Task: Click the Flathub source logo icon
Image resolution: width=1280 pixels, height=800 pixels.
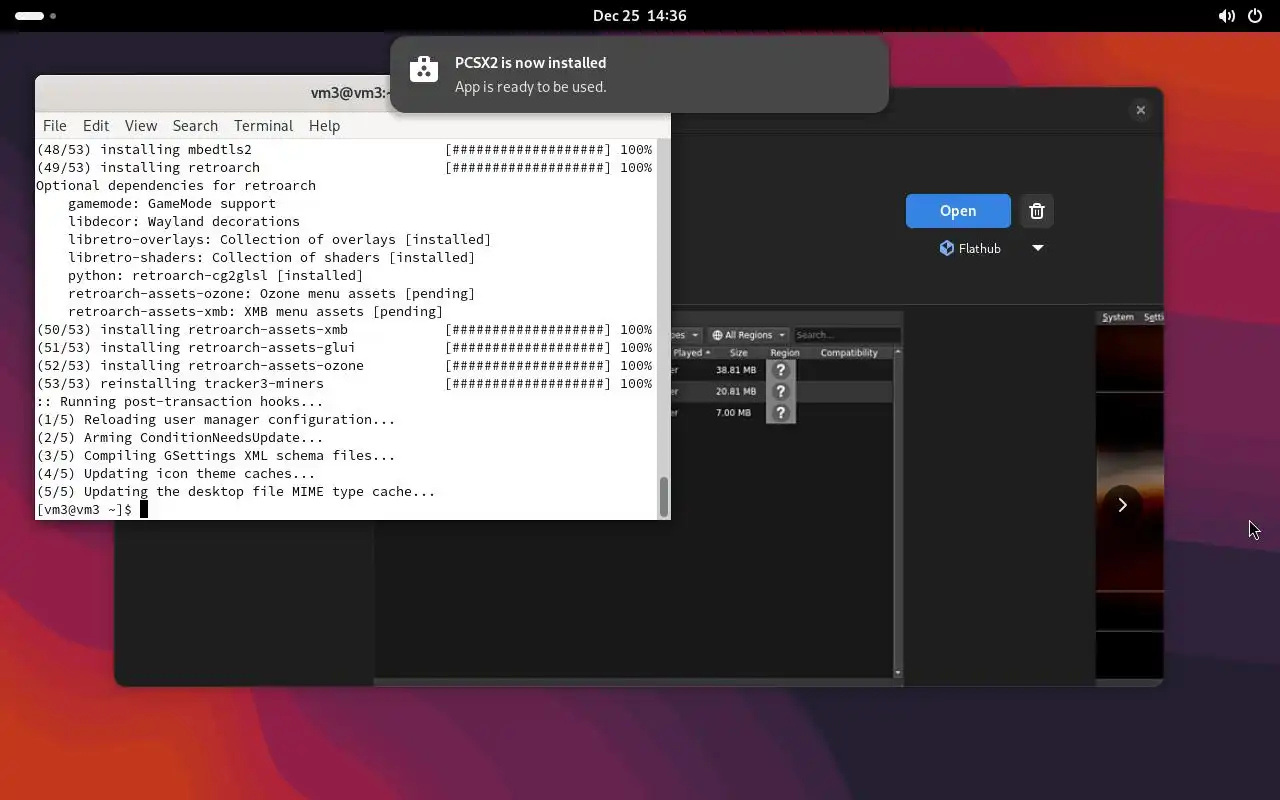Action: tap(946, 248)
